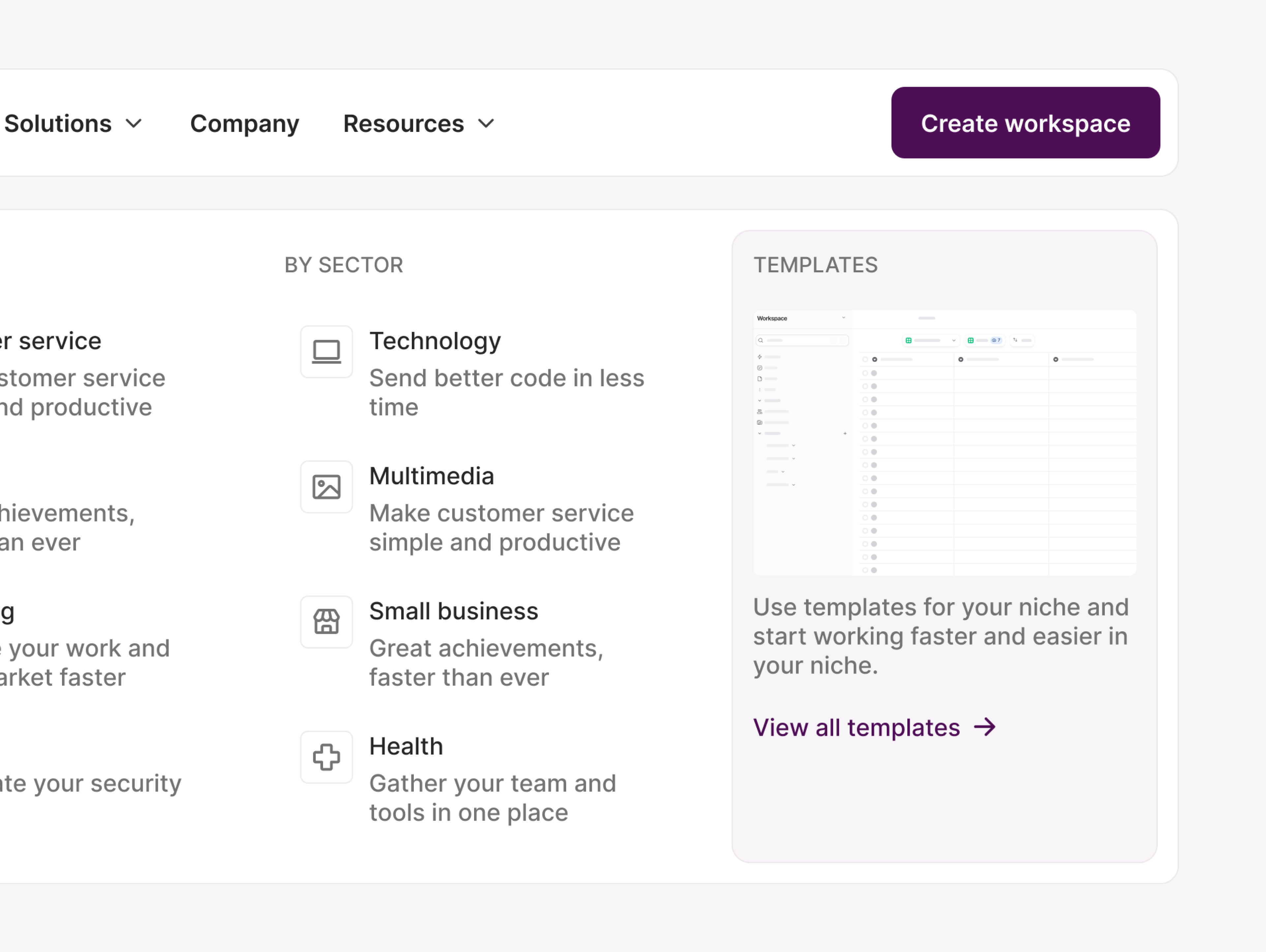Click the Health medical cross icon
Screen dimensions: 1266x952
(x=326, y=757)
